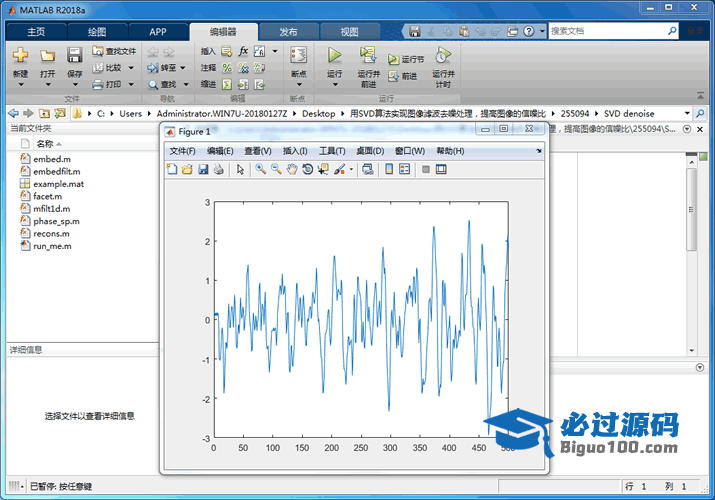Image resolution: width=715 pixels, height=500 pixels.
Task: Click the Insert Legend icon in Figure toolbar
Action: coord(404,170)
